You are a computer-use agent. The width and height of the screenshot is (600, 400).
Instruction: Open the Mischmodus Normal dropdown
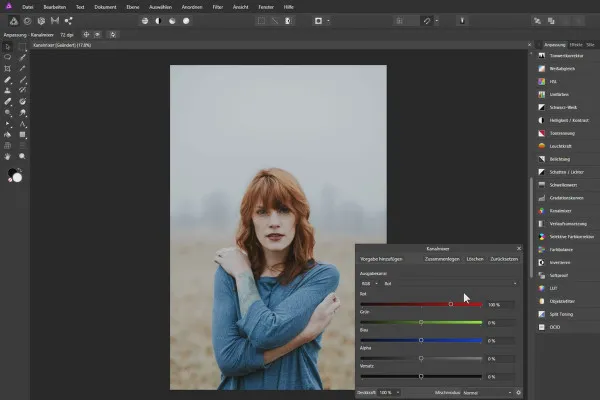pyautogui.click(x=487, y=393)
